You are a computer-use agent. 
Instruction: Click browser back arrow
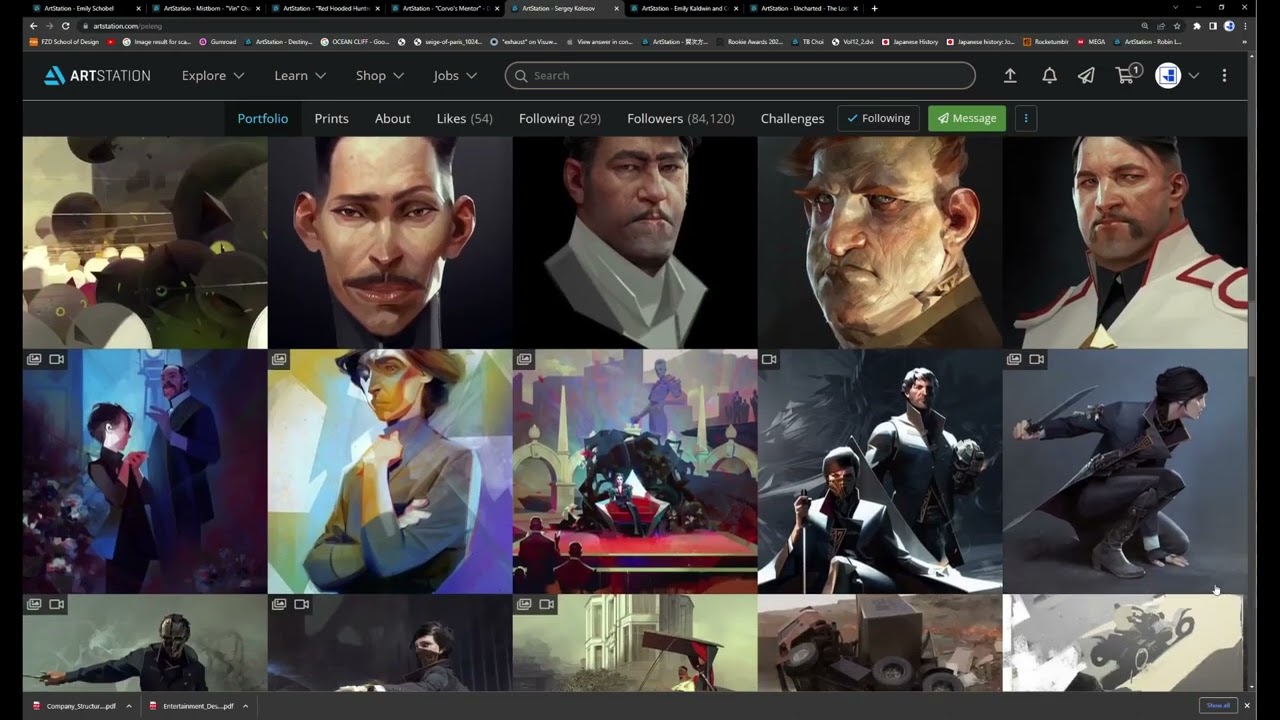pos(33,25)
